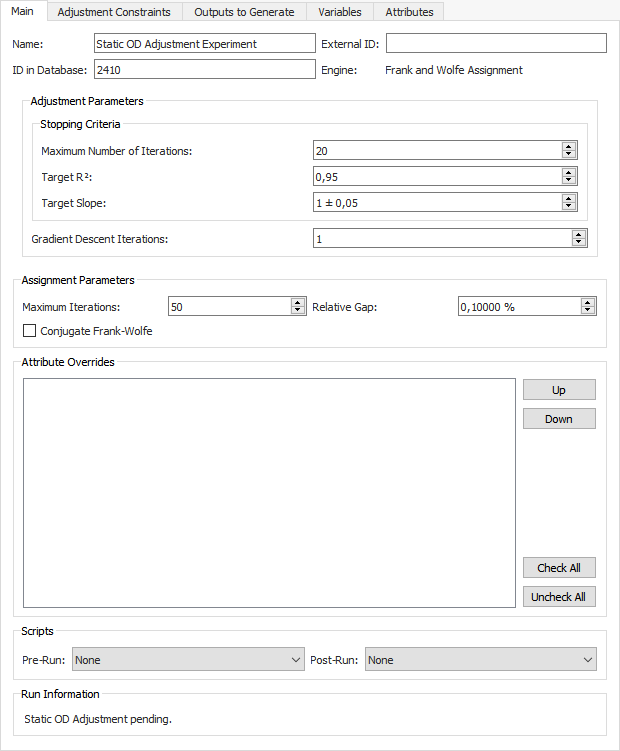Open the Post-Run script dropdown
The image size is (620, 751).
pos(481,660)
